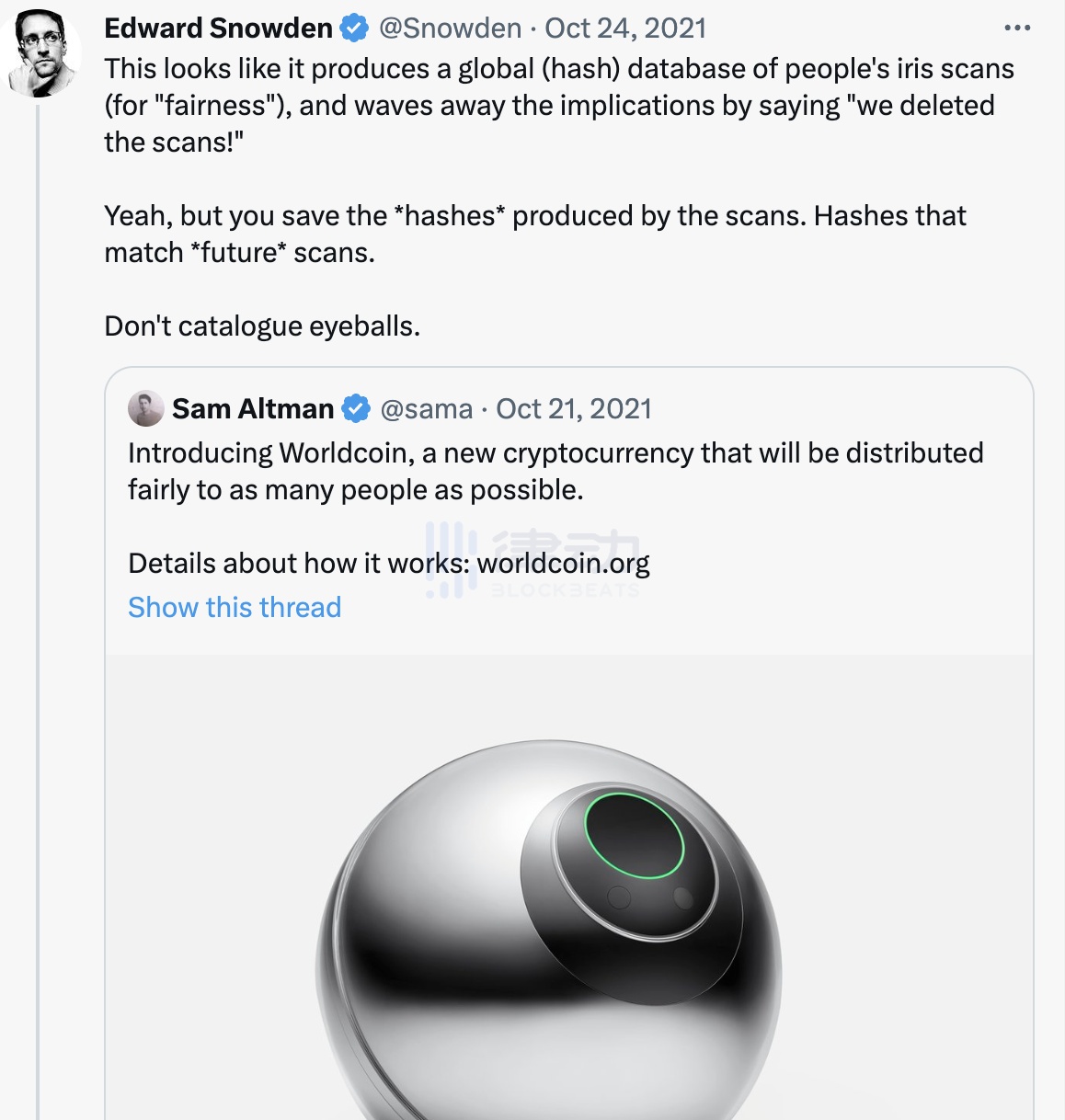Viewport: 1065px width, 1120px height.
Task: Expand Show this thread
Action: pos(235,607)
